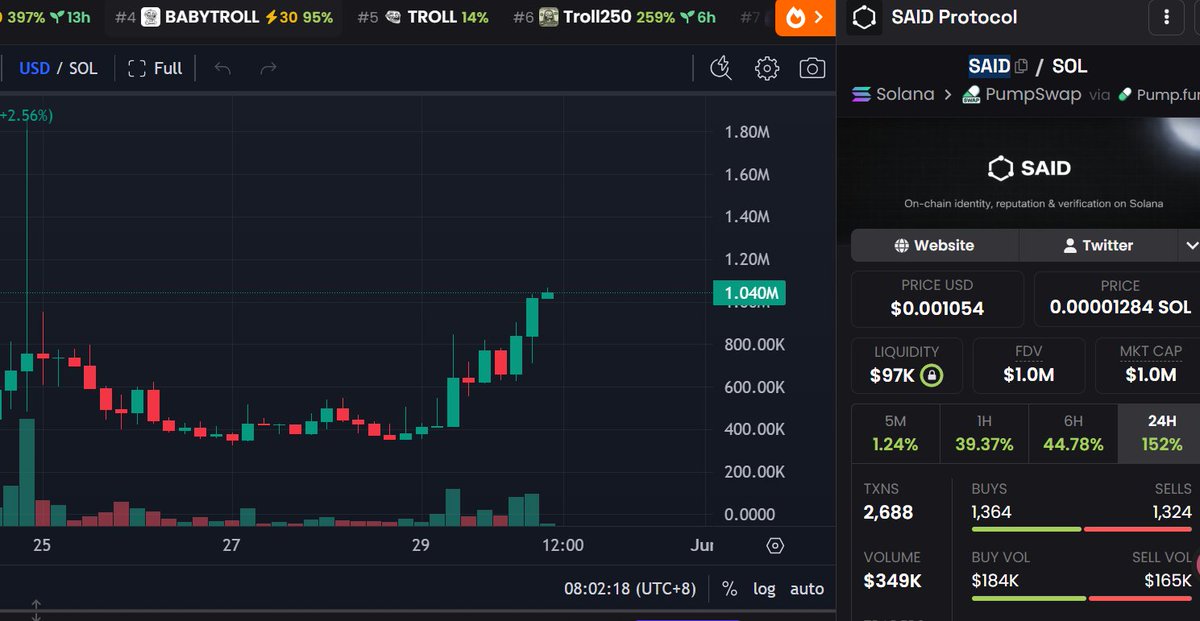This screenshot has width=1200, height=621.
Task: Open trending #6 Troll250 entry
Action: (615, 17)
